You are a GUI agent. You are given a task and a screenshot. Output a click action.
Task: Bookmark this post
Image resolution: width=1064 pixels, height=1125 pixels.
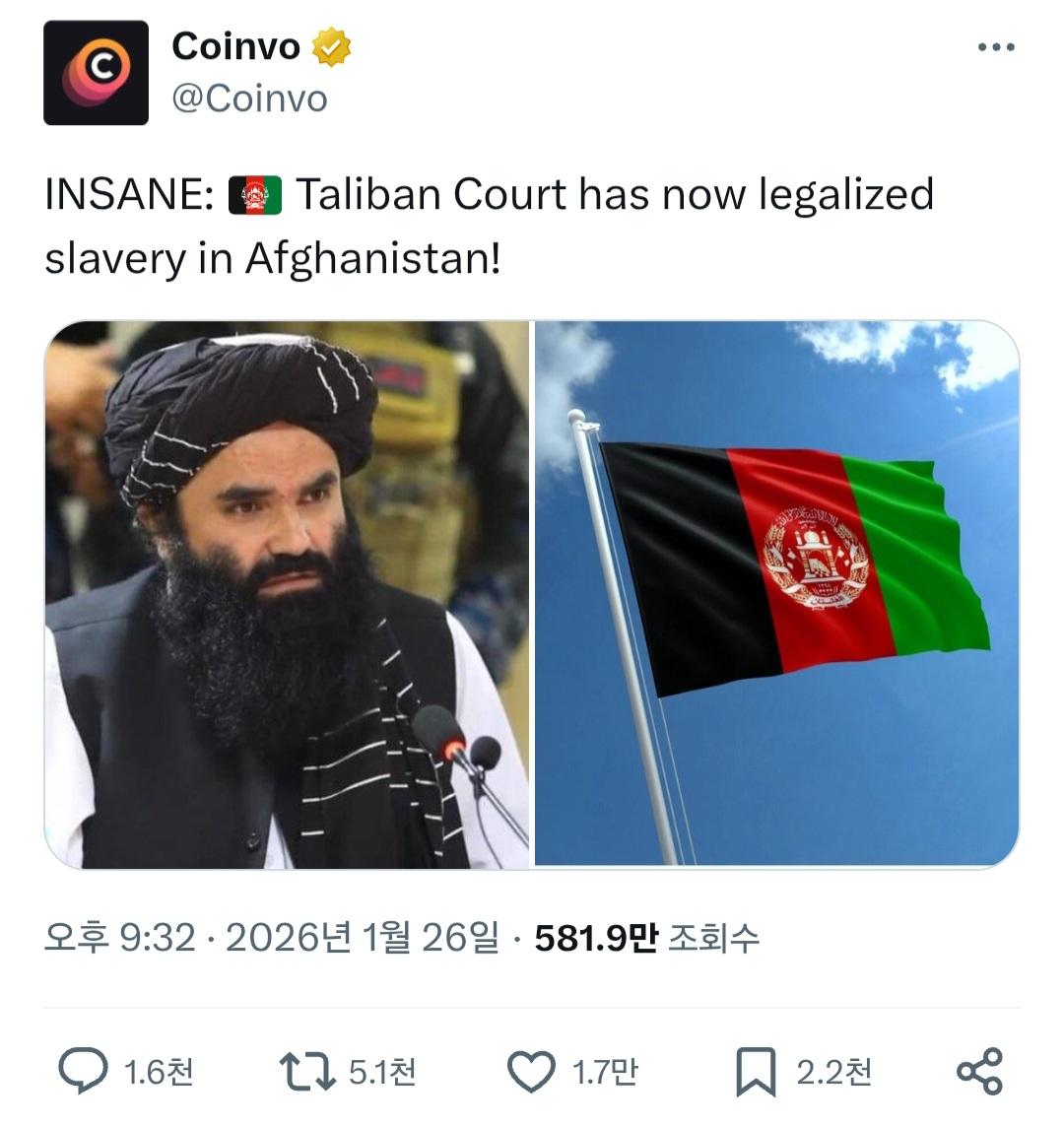coord(757,1072)
